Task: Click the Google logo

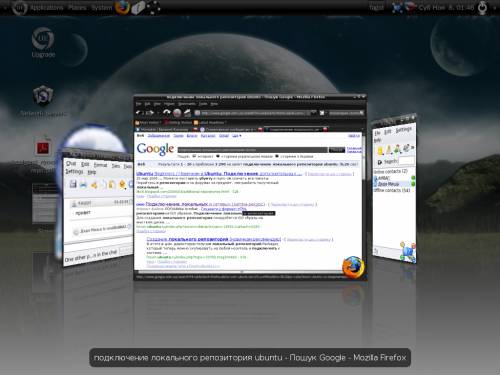Action: (x=155, y=149)
